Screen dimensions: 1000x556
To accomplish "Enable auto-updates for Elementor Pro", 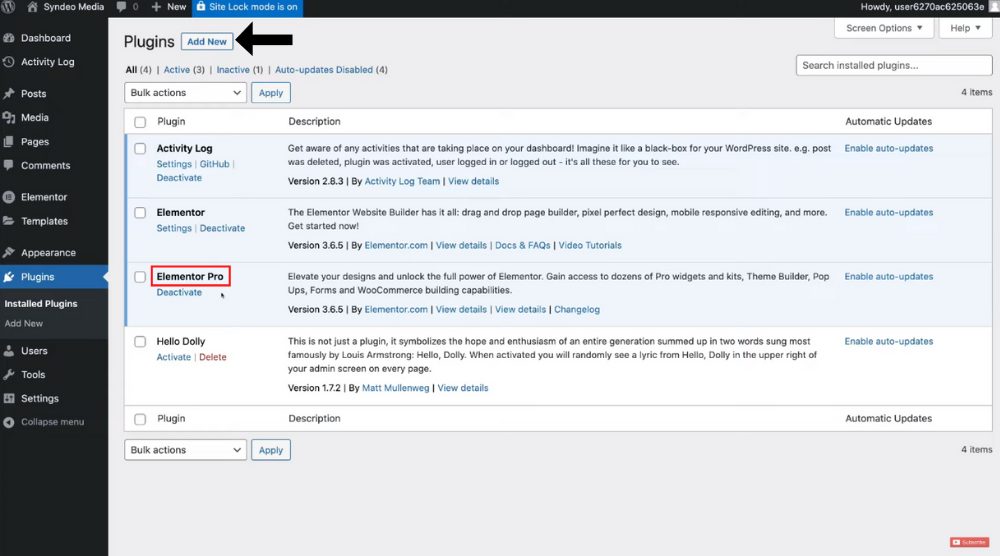I will pyautogui.click(x=888, y=277).
